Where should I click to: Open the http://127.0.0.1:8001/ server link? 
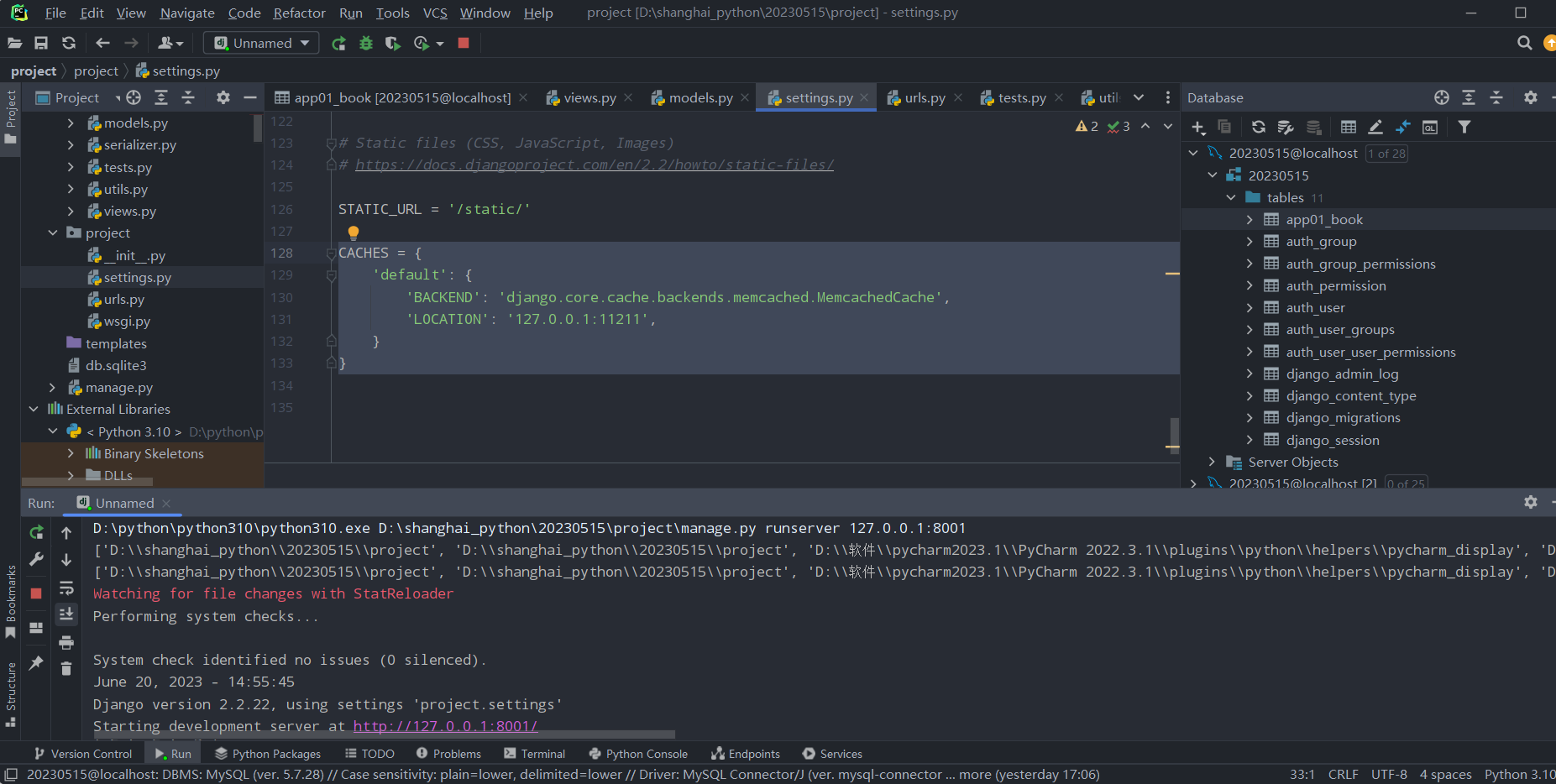(445, 726)
